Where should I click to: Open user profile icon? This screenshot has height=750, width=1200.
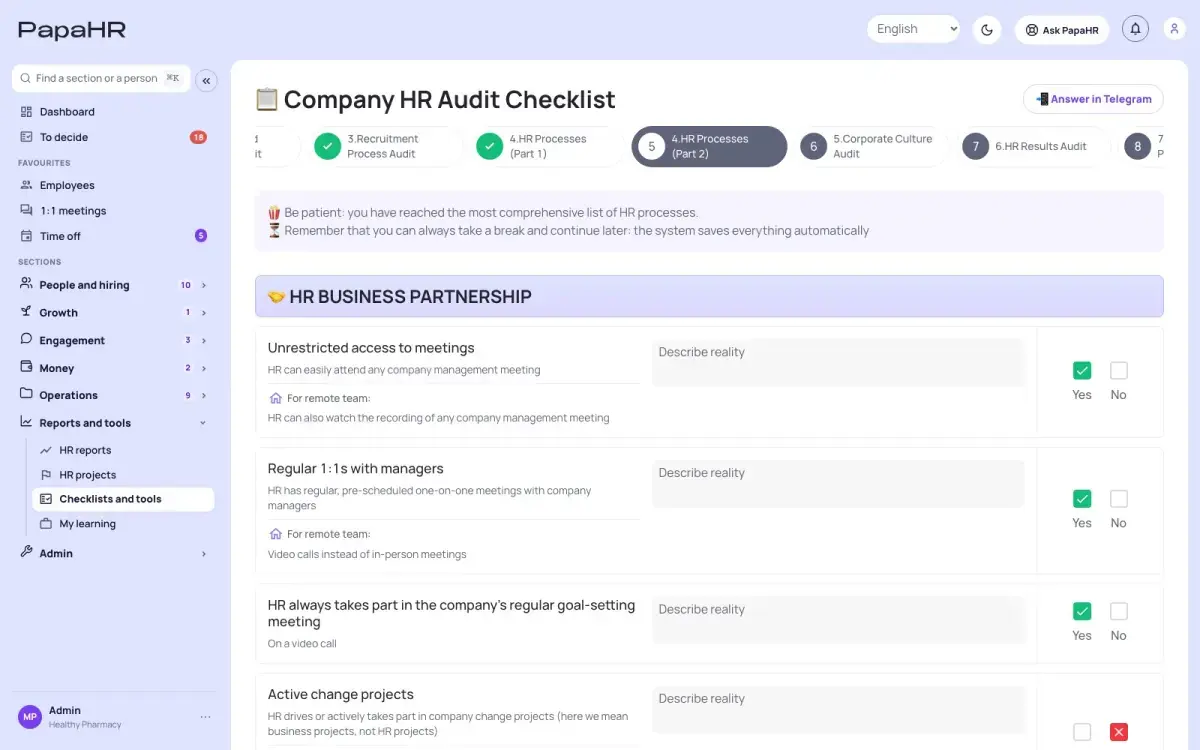(1175, 29)
